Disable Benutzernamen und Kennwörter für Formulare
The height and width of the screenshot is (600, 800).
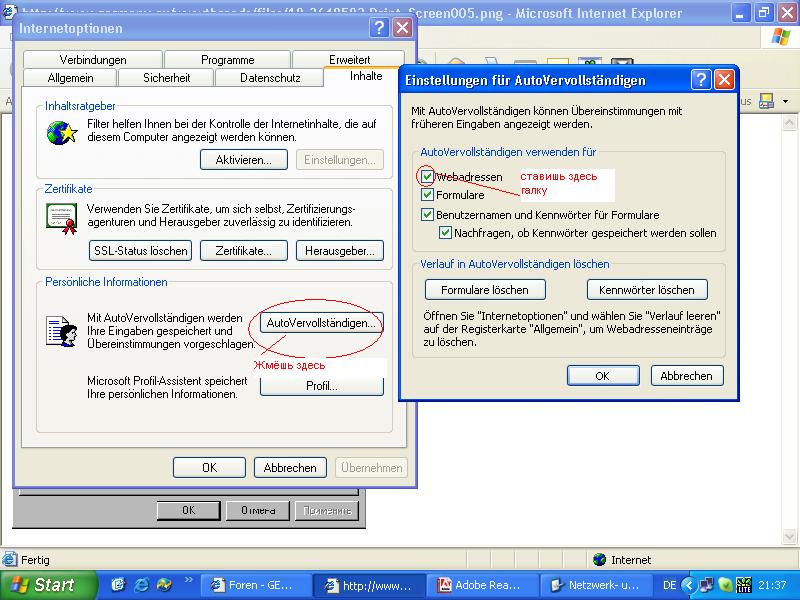pos(428,214)
